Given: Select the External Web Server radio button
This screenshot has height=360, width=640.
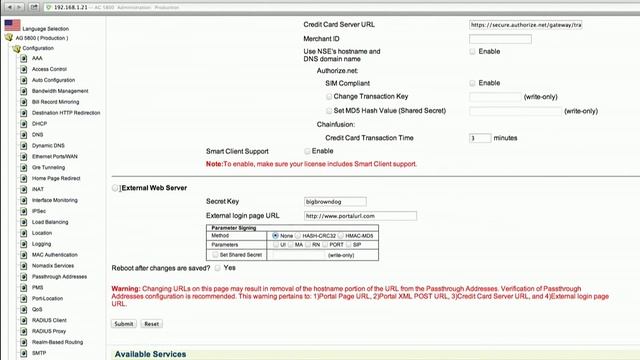Looking at the screenshot, I should tap(115, 188).
